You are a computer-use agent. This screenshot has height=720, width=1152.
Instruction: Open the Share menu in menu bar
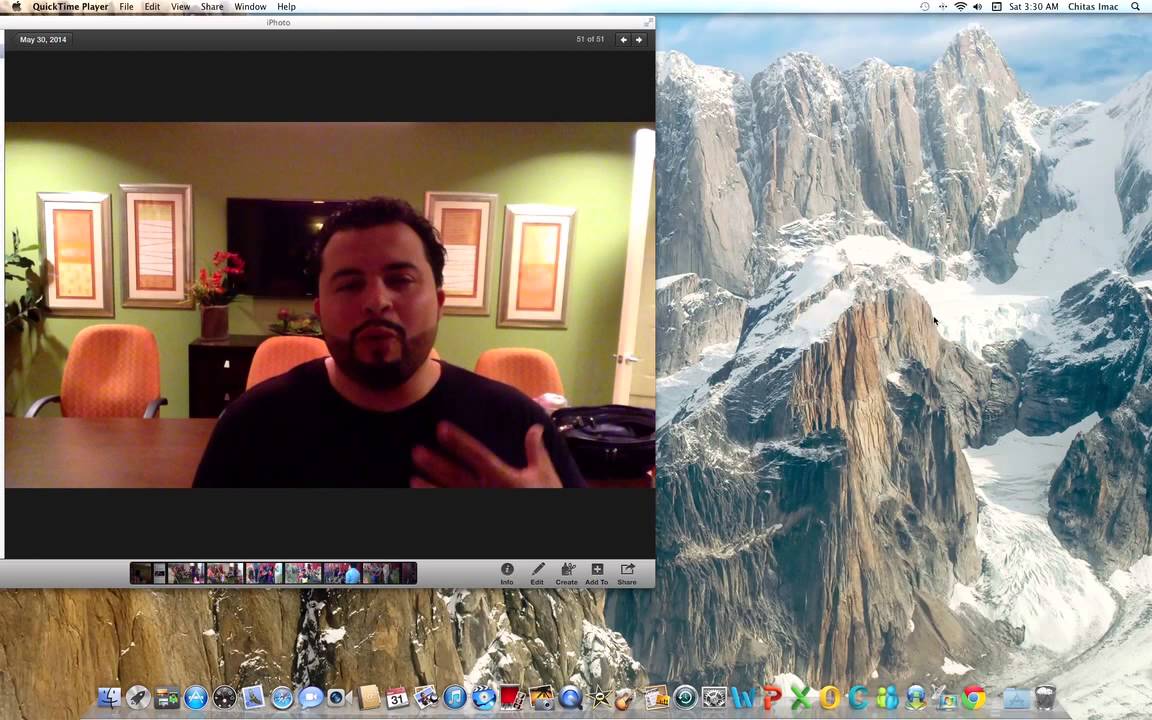click(x=212, y=7)
